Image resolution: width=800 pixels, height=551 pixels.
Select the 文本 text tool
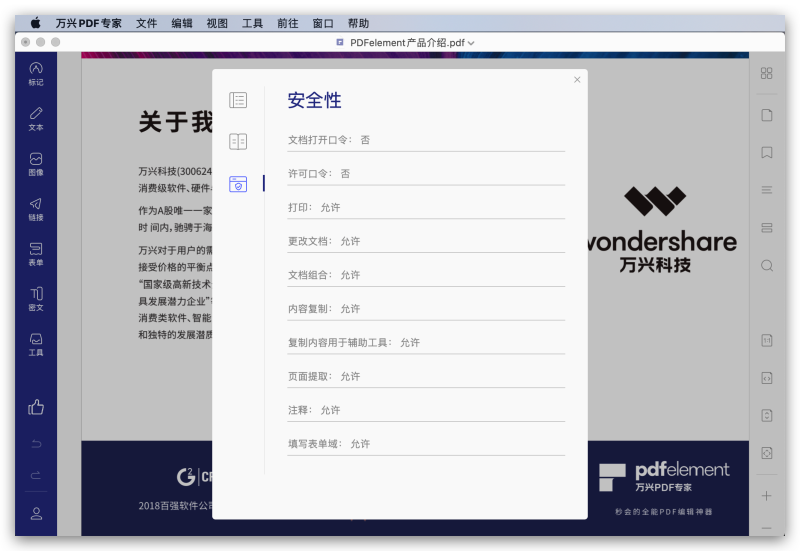click(36, 119)
